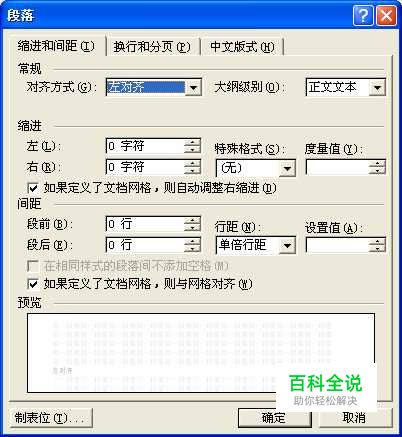Increase 设置值 with up arrow

pos(377,242)
